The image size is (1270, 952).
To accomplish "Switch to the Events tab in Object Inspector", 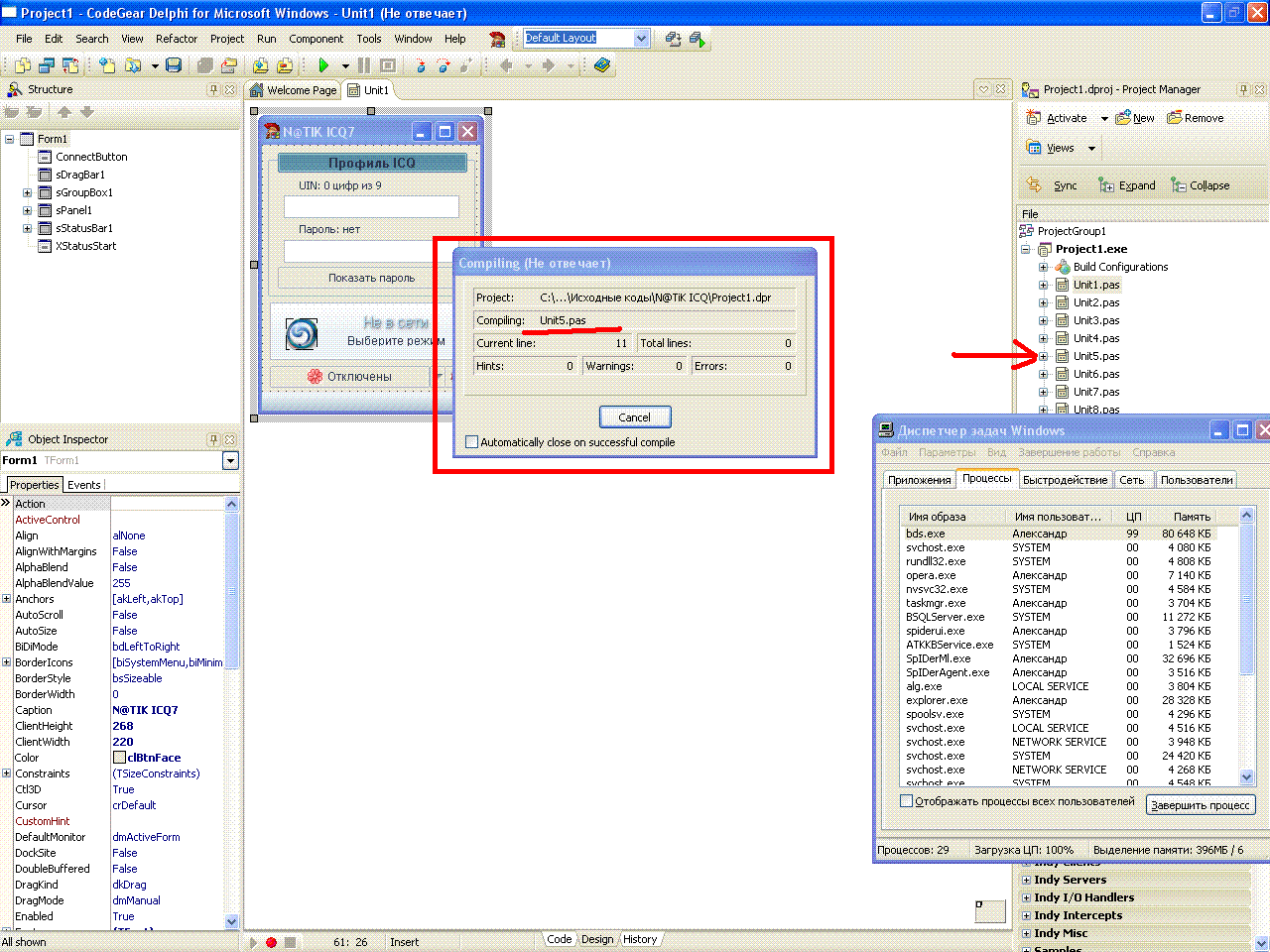I will pyautogui.click(x=84, y=485).
